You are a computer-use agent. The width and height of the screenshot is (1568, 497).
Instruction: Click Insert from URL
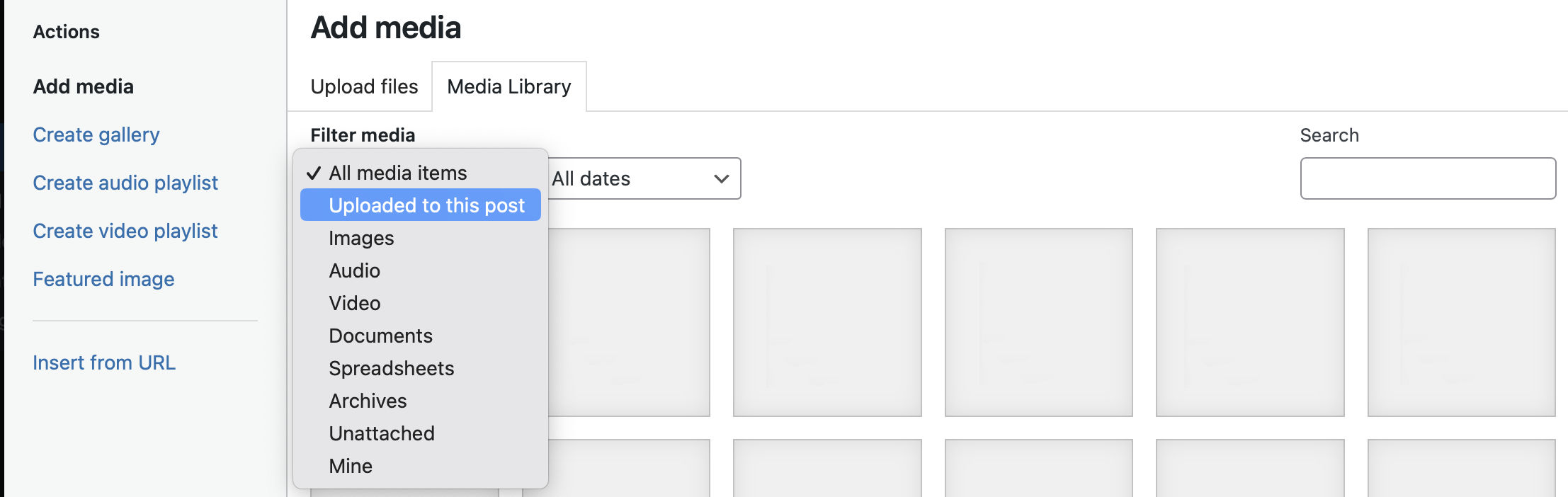[x=104, y=362]
